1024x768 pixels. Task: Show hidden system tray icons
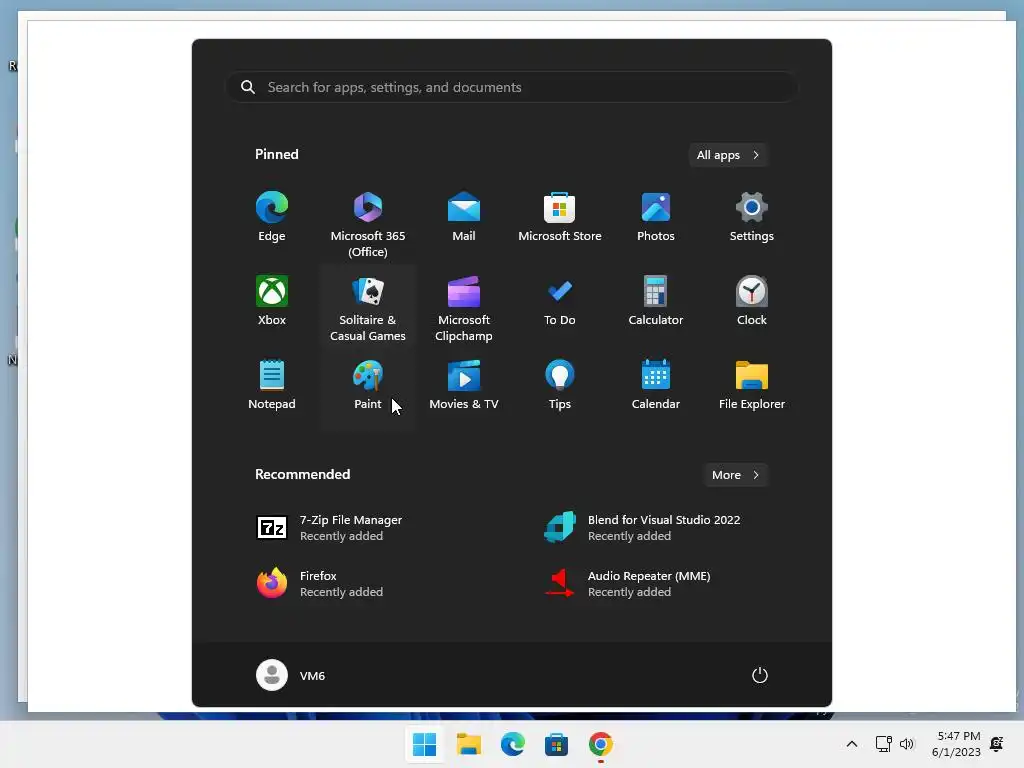852,744
